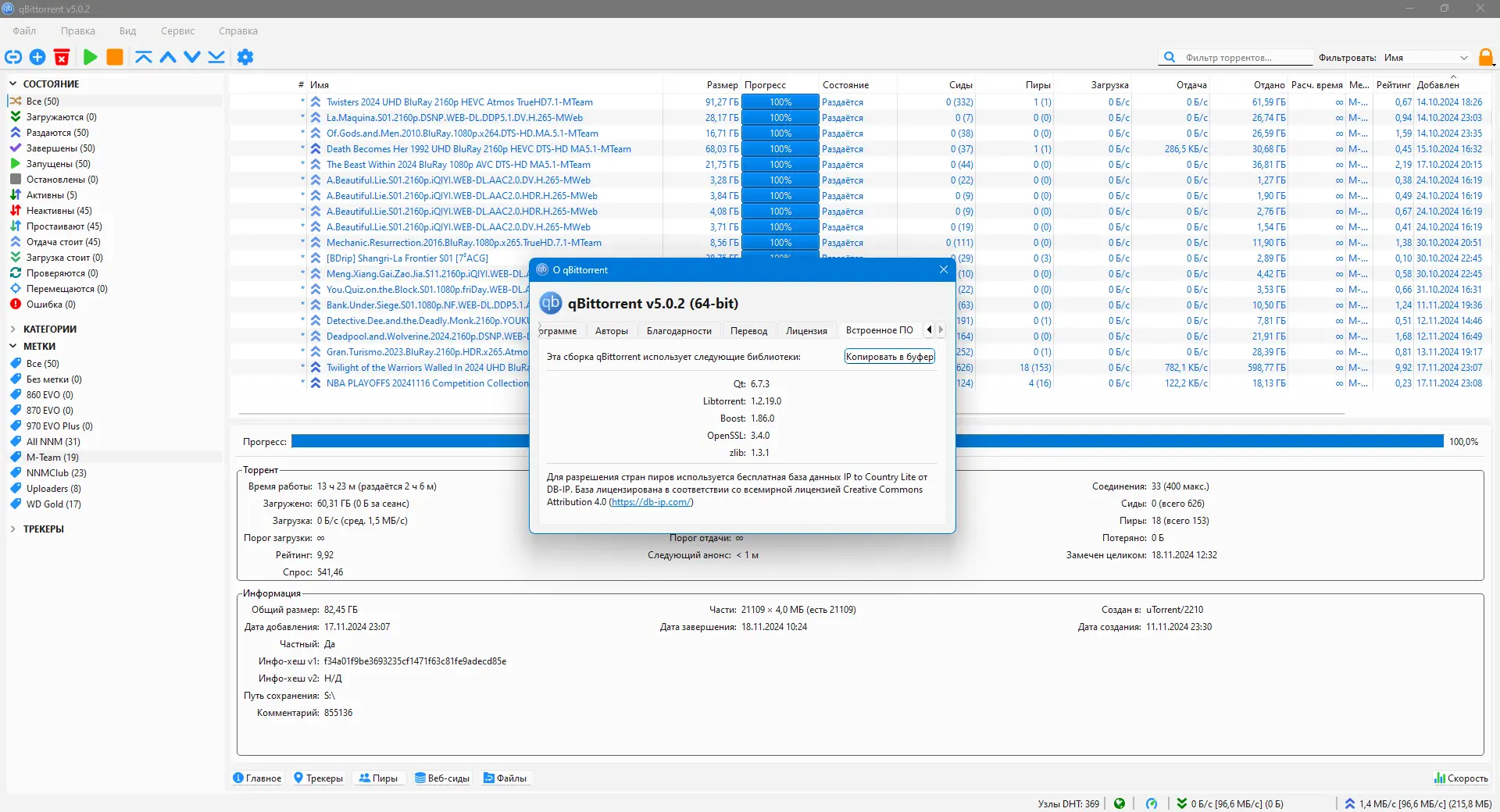Click the 100% progress bar of La.Maquina torrent

pyautogui.click(x=780, y=118)
